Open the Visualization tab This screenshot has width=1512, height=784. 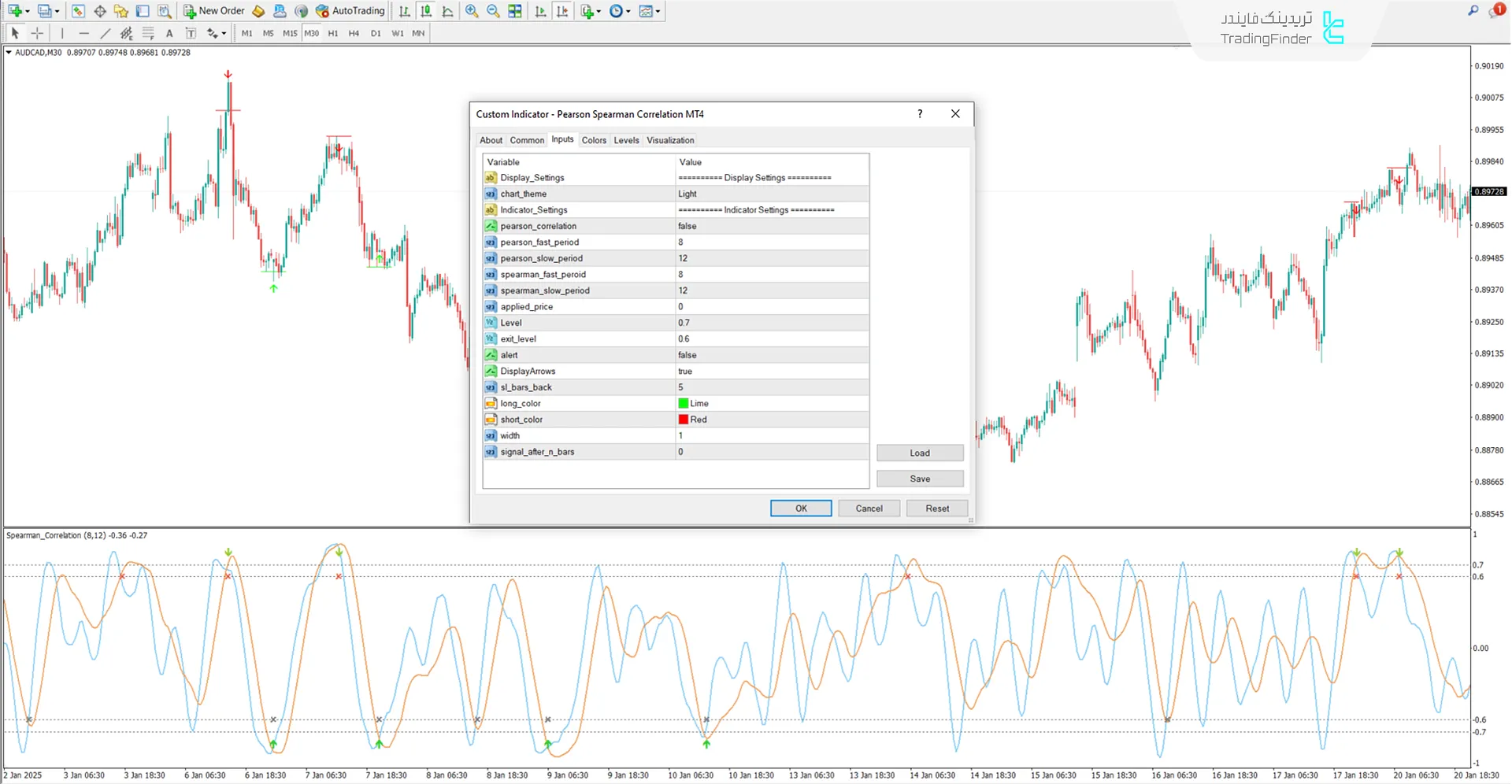(669, 140)
